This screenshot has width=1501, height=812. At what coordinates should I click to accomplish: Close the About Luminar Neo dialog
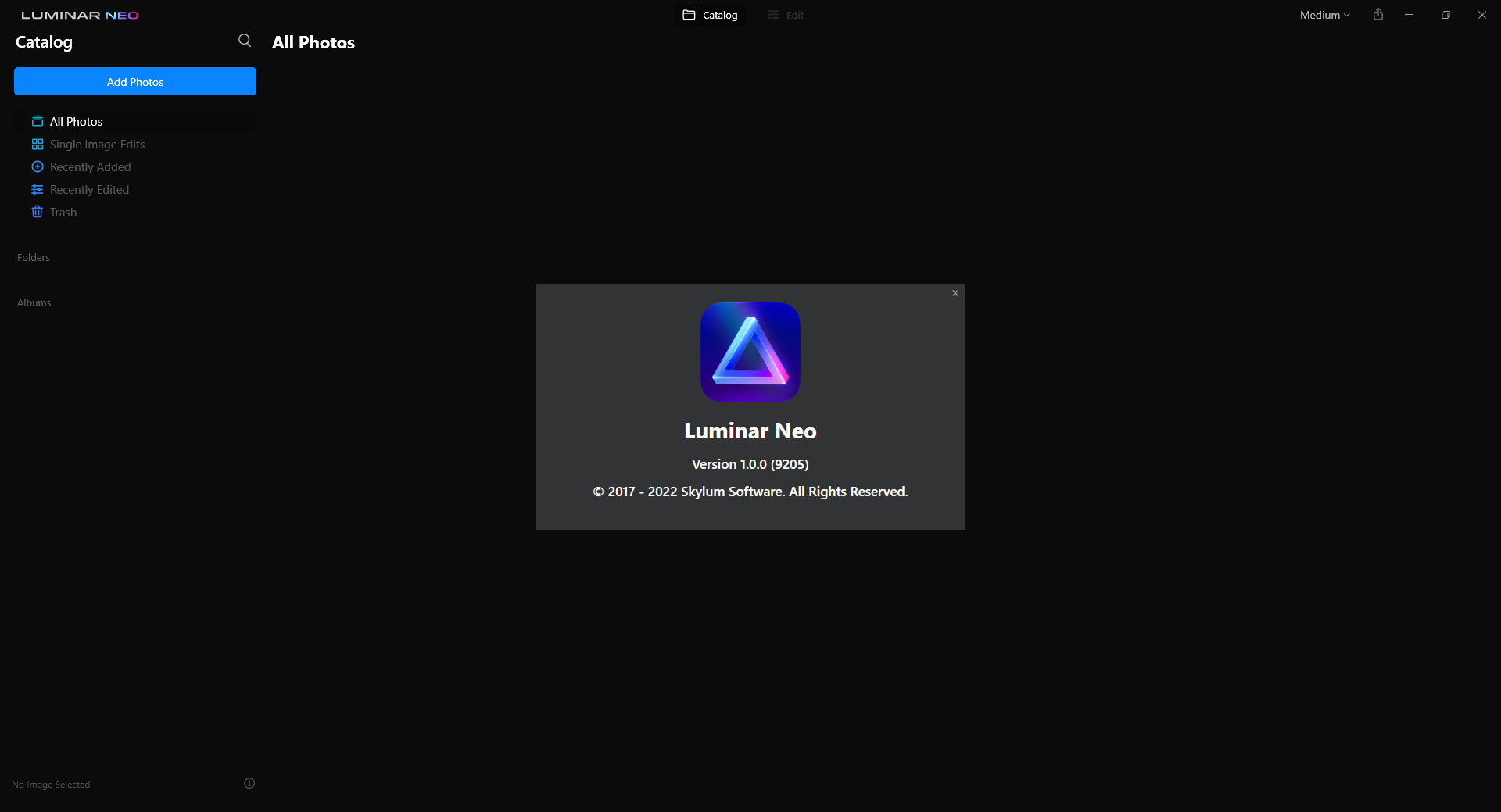(955, 293)
